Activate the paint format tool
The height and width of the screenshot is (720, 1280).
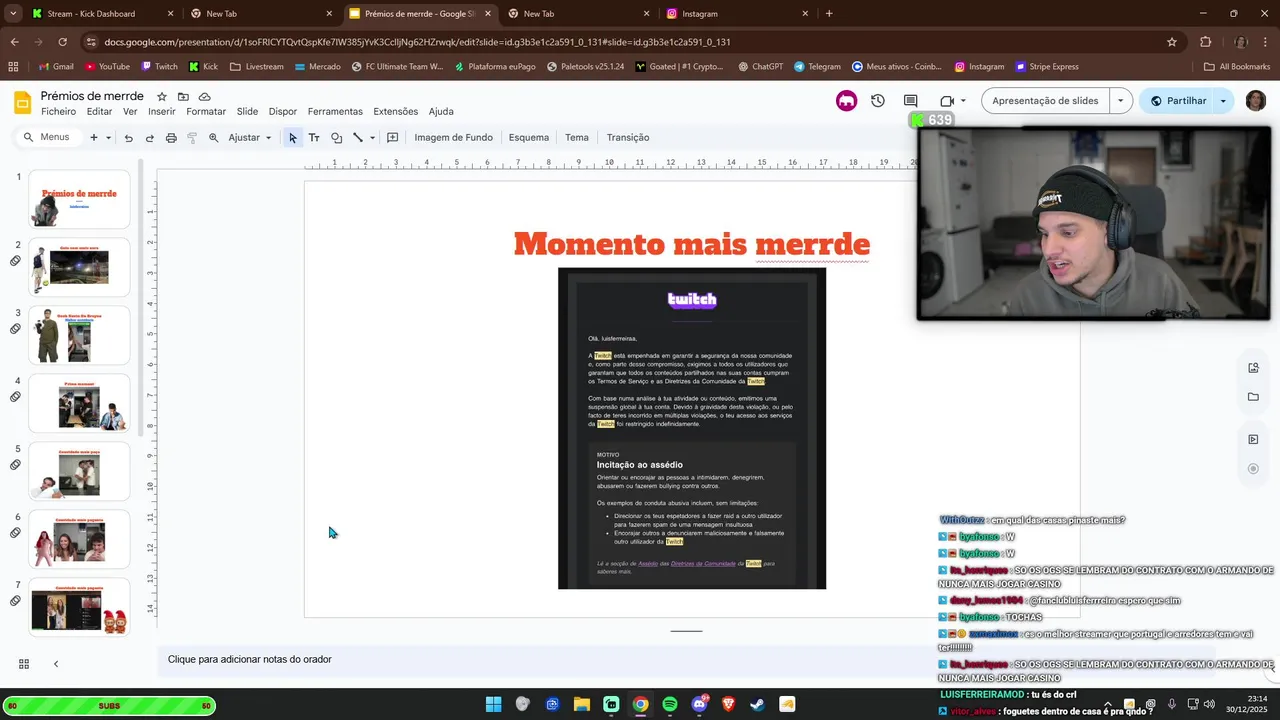click(192, 138)
